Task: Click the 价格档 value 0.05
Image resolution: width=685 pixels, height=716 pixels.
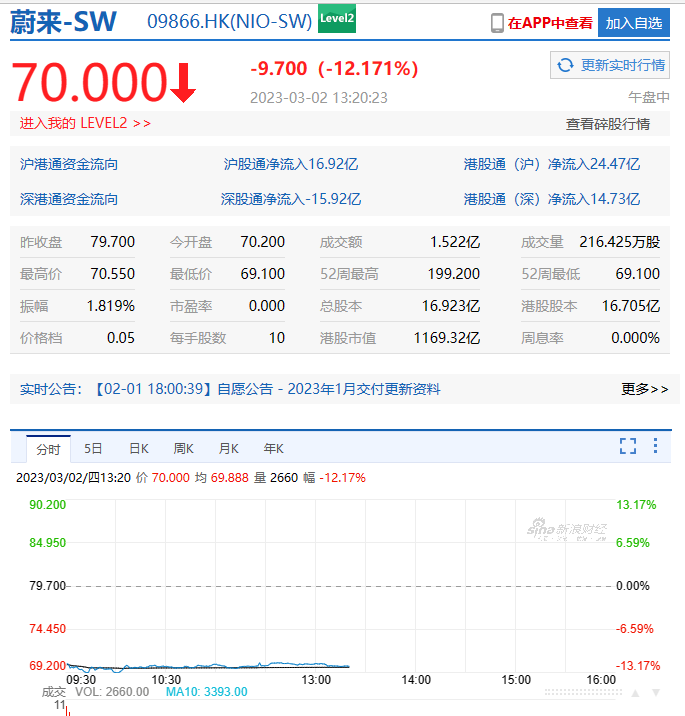Action: [x=121, y=338]
